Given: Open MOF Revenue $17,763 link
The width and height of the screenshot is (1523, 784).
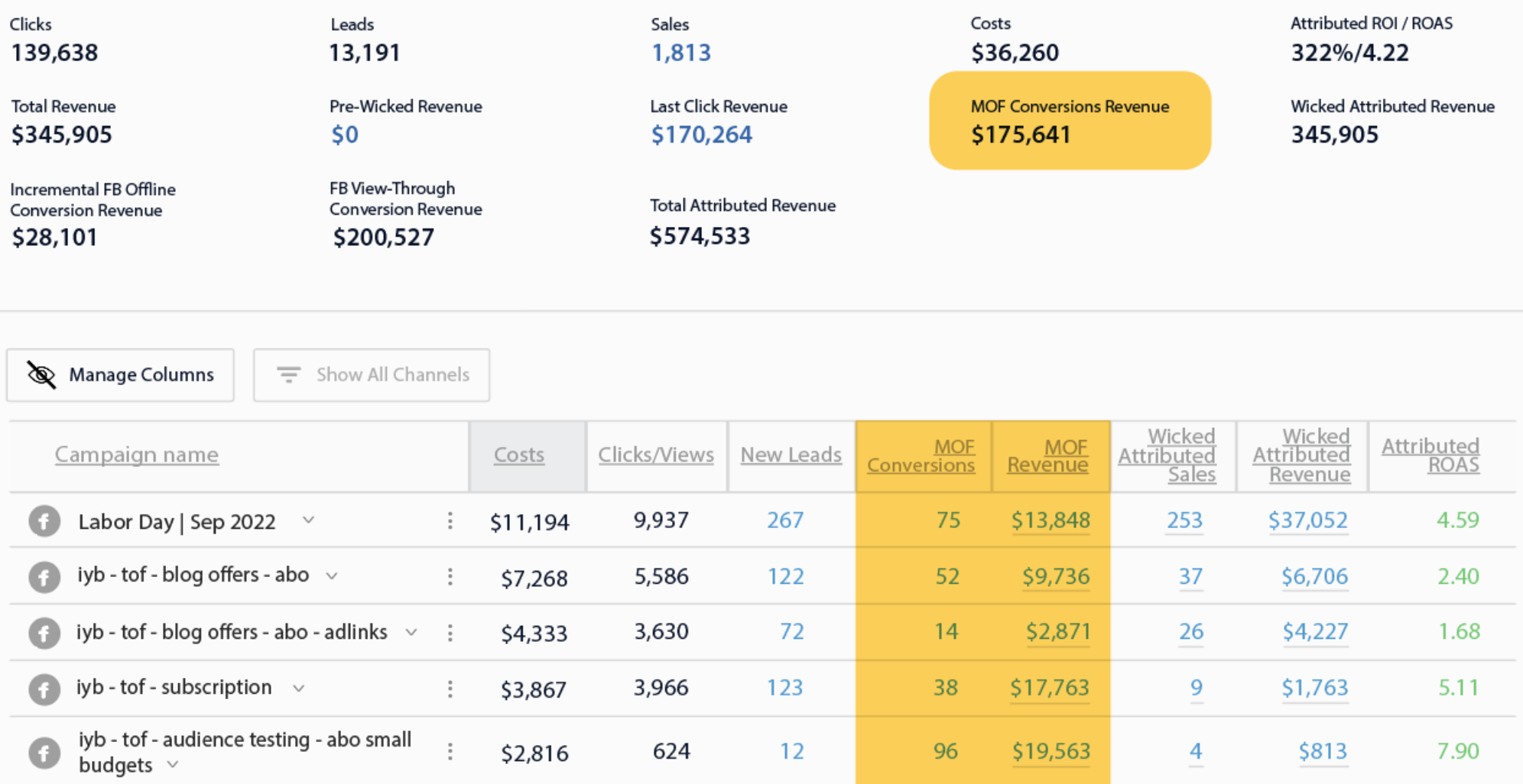Looking at the screenshot, I should pyautogui.click(x=1050, y=688).
